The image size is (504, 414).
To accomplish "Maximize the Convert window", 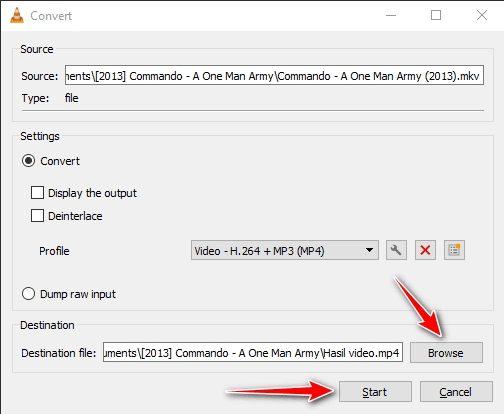I will pos(436,15).
